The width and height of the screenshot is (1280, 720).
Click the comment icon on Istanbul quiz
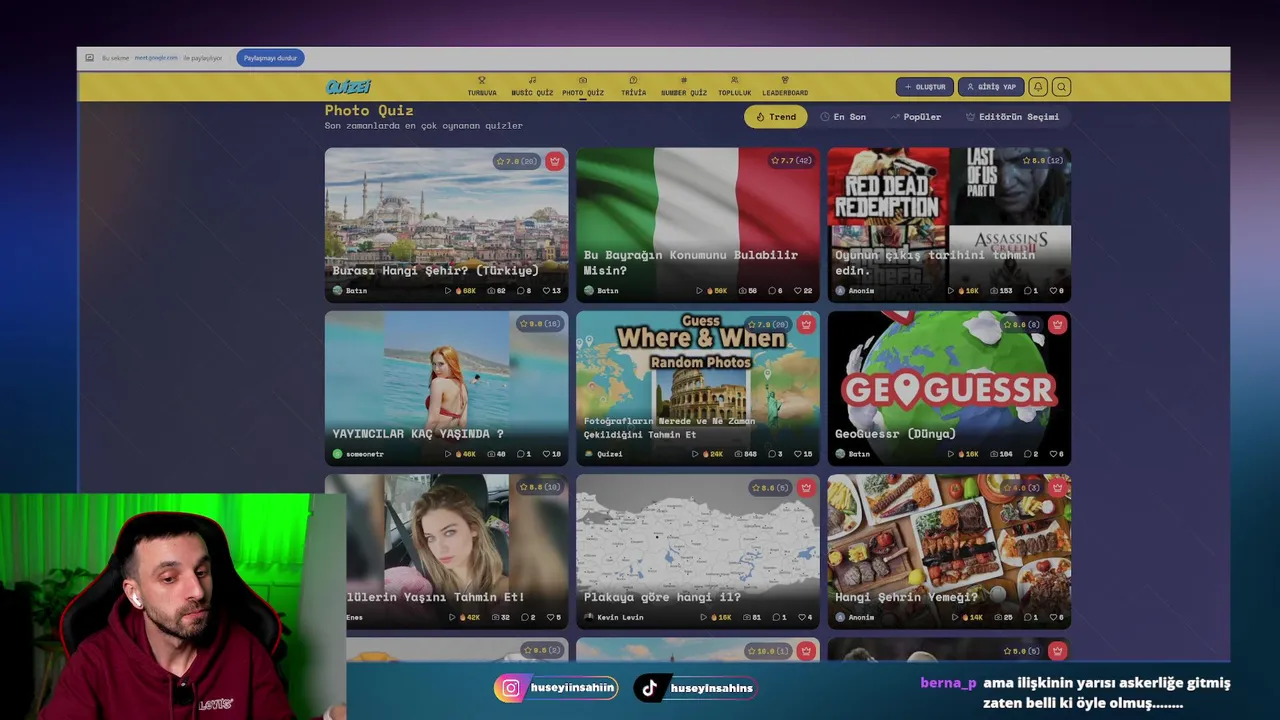521,291
